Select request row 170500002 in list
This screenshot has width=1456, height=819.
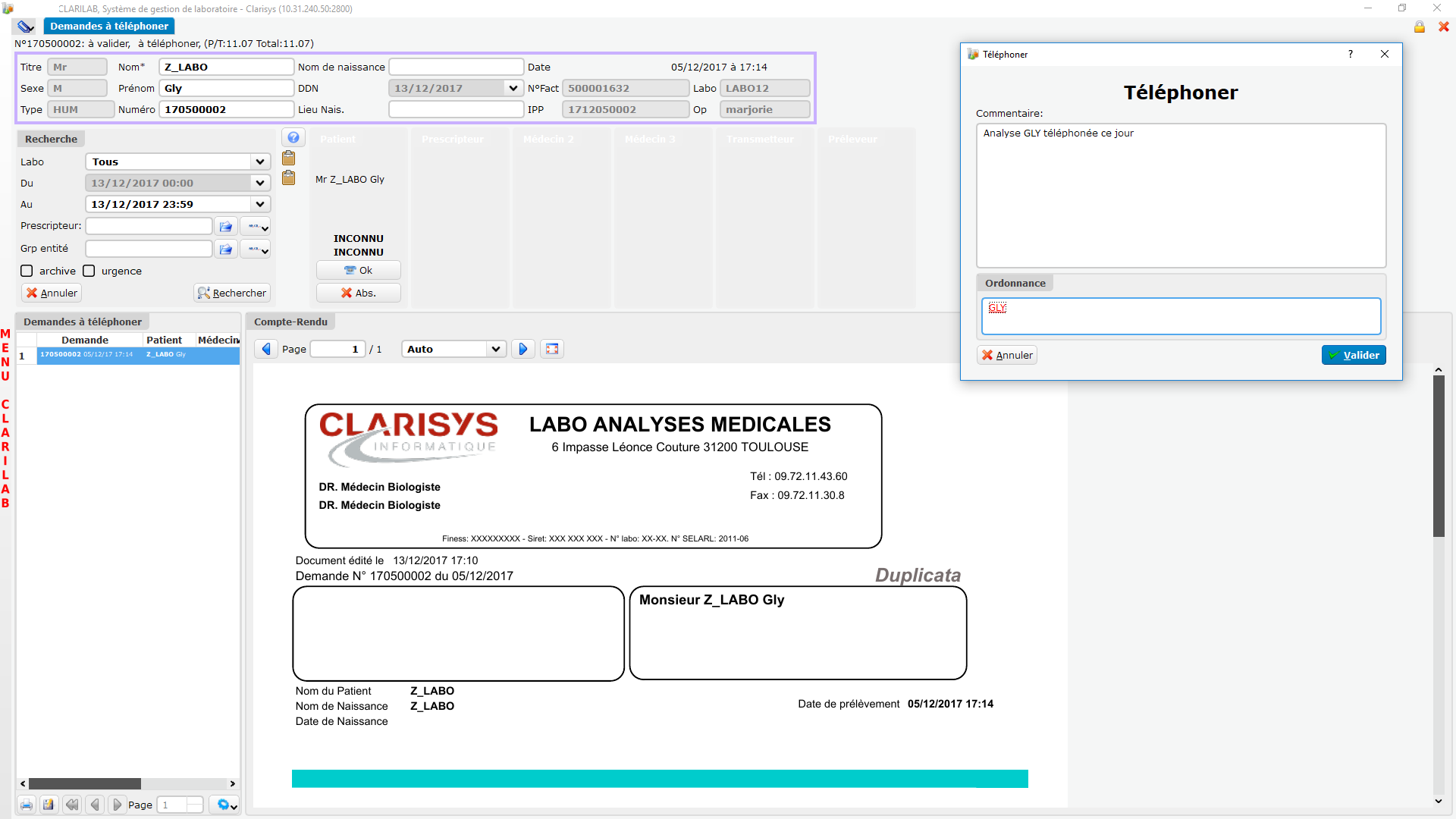(138, 354)
